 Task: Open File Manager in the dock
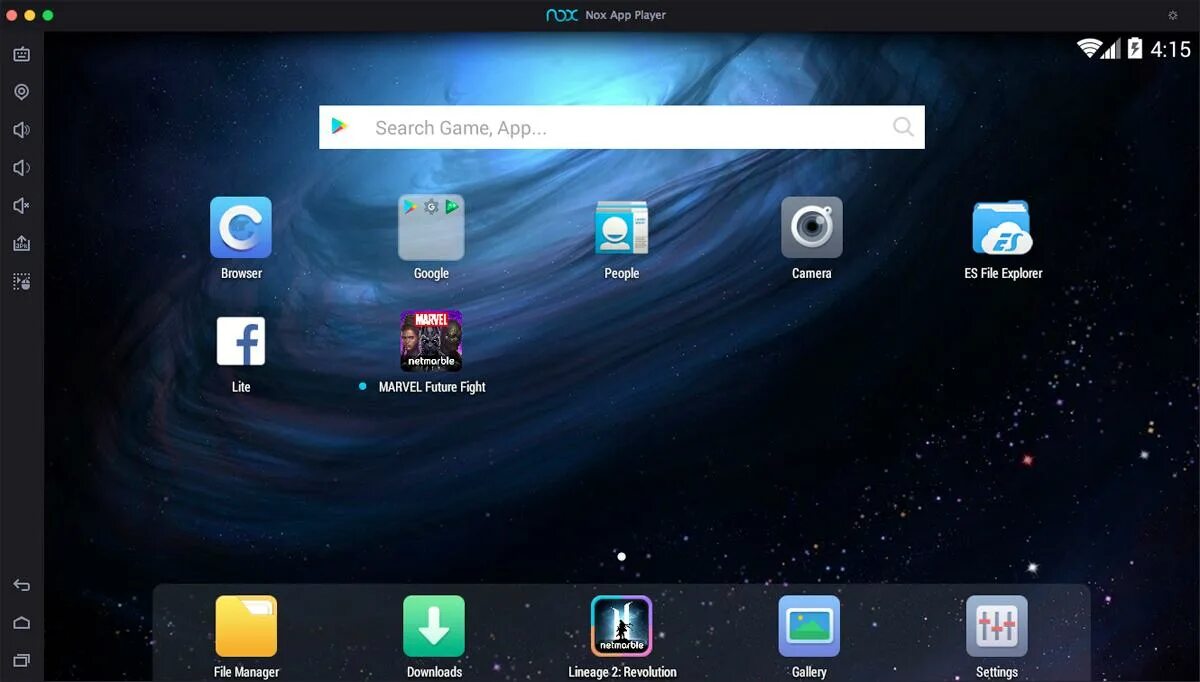[x=246, y=626]
